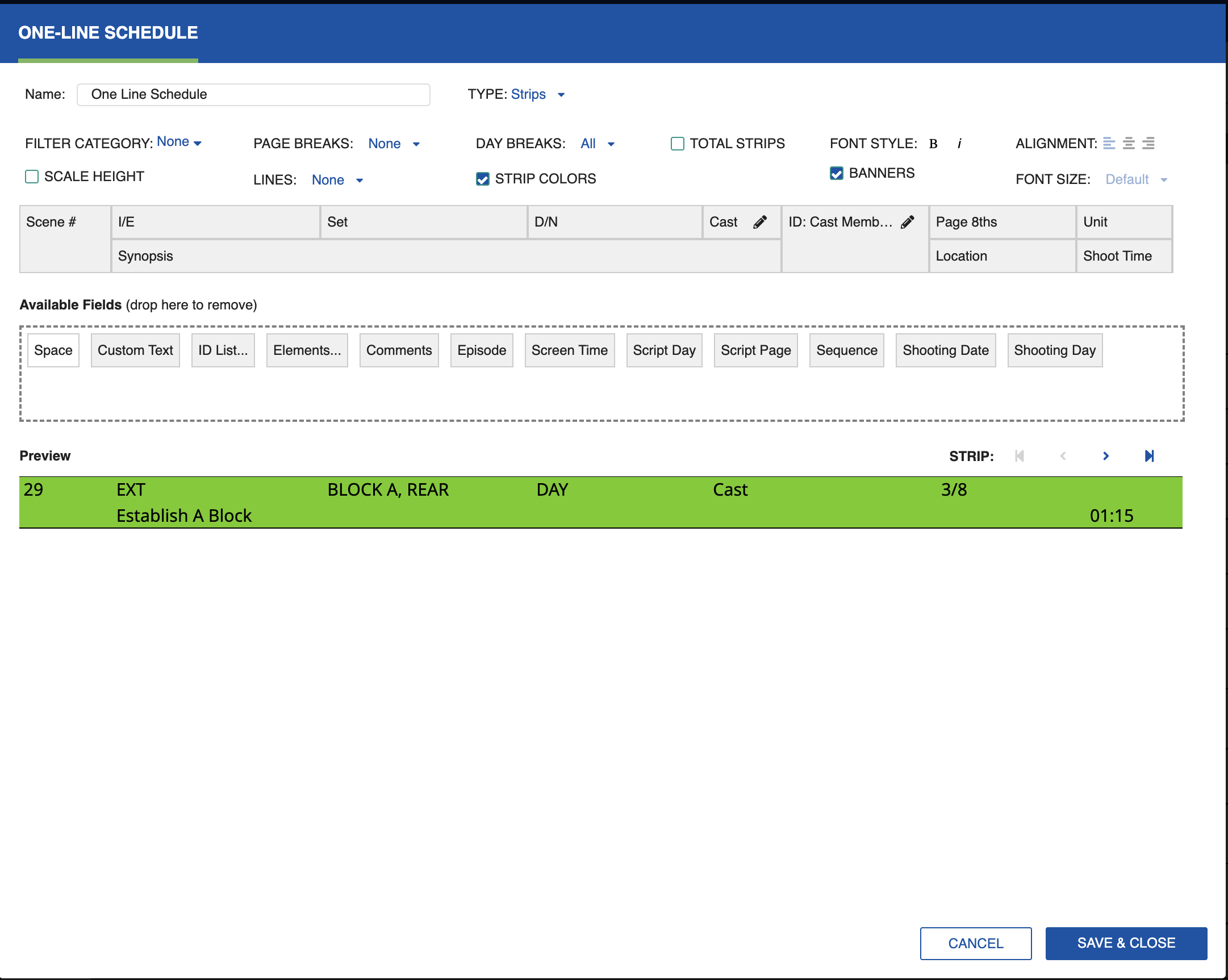Enable the Scale Height checkbox
Image resolution: width=1228 pixels, height=980 pixels.
[x=32, y=177]
